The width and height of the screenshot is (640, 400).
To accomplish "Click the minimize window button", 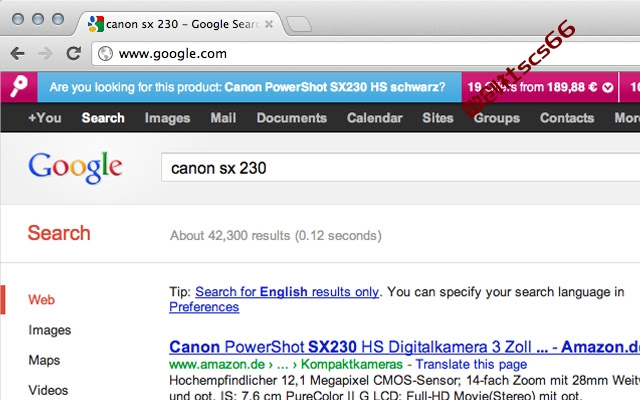I will (38, 19).
